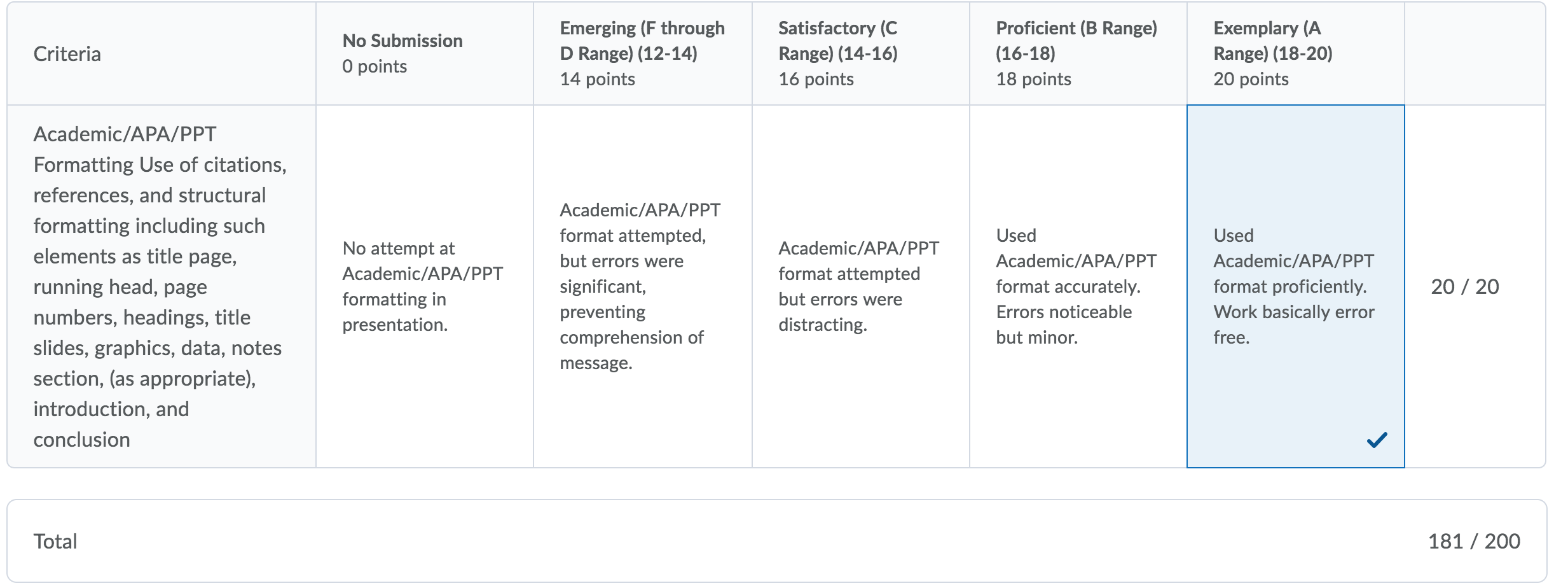Click the '16 points' label under Satisfactory

pos(816,79)
